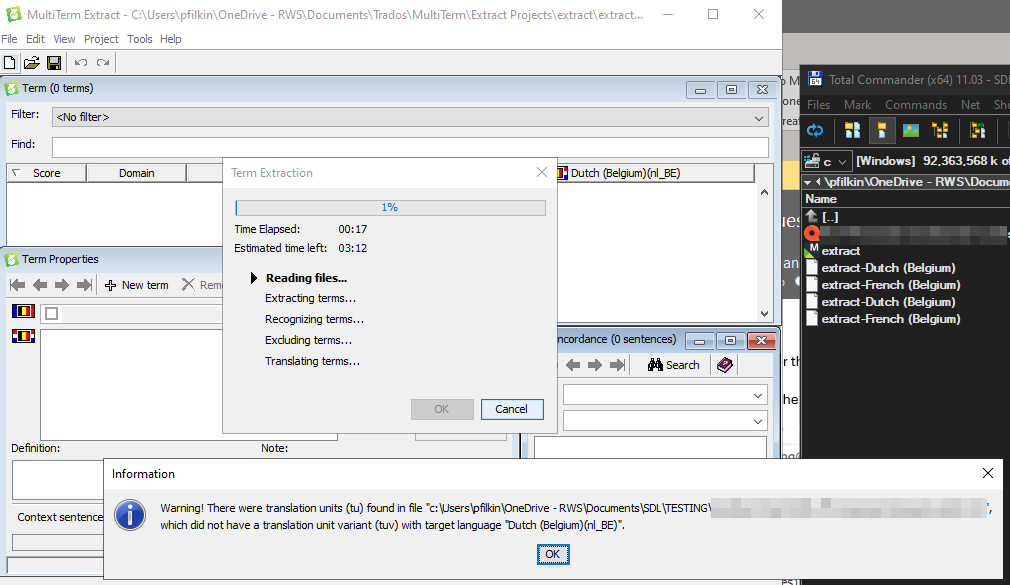1010x585 pixels.
Task: Click the first Belgian flag in Term Properties
Action: point(23,311)
